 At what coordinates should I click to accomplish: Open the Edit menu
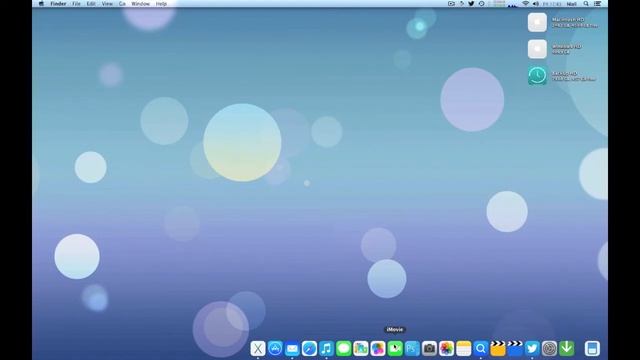click(x=91, y=4)
